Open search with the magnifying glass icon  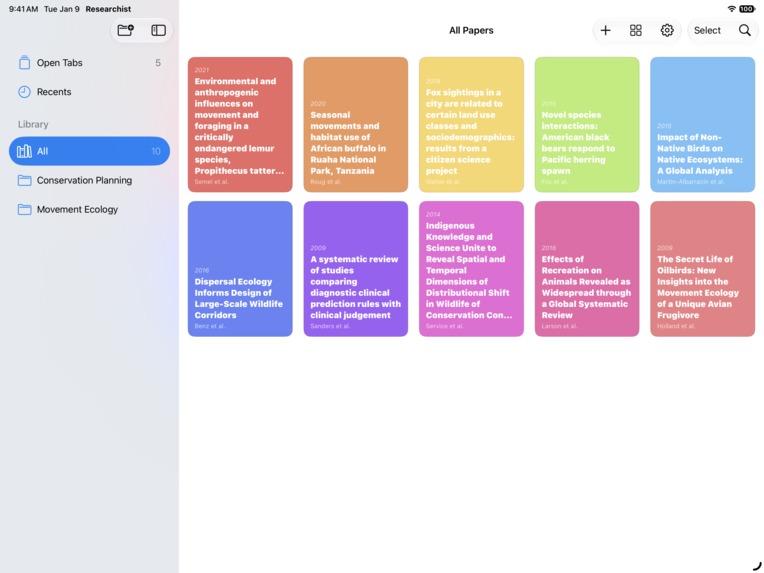point(745,30)
